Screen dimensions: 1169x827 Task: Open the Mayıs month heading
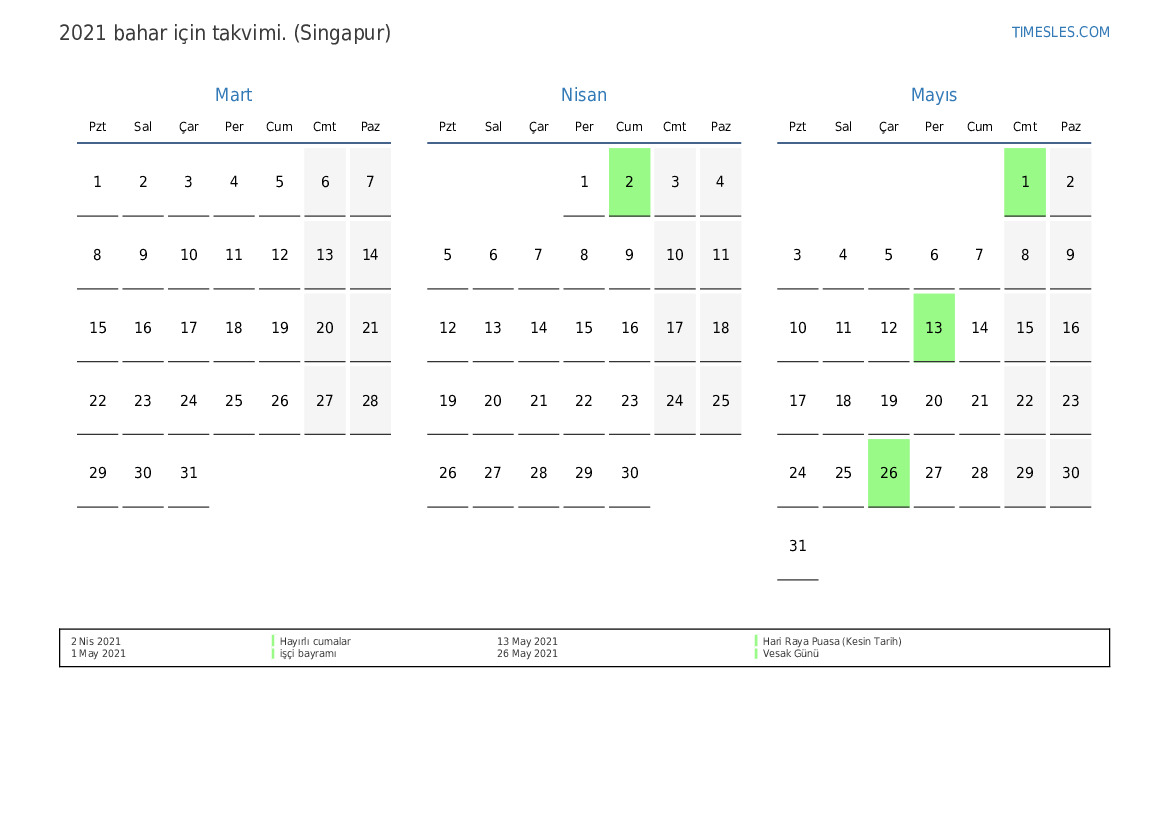(933, 95)
